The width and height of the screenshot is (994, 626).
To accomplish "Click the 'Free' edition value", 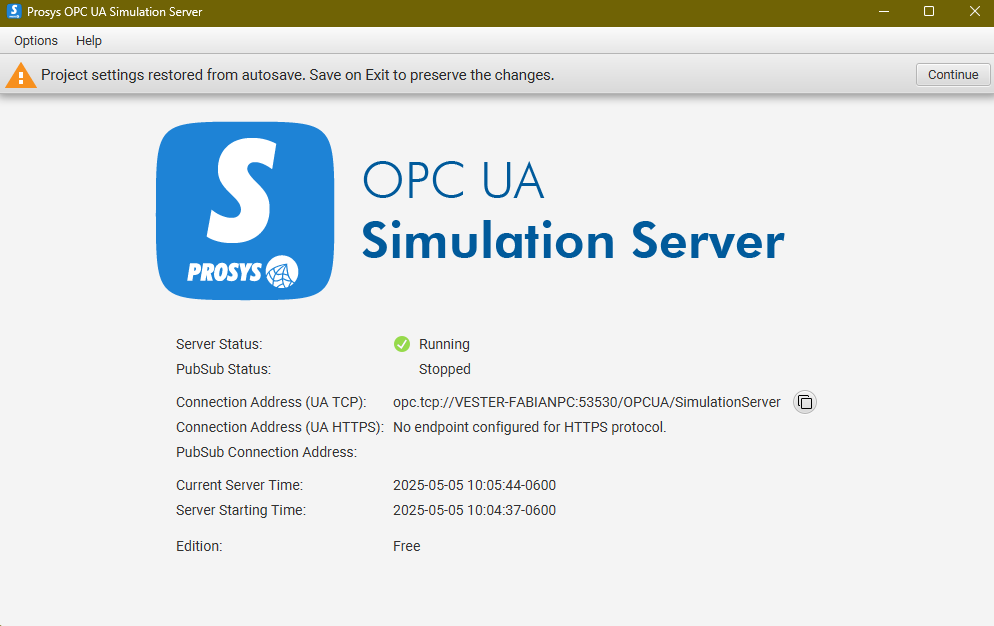I will coord(406,546).
